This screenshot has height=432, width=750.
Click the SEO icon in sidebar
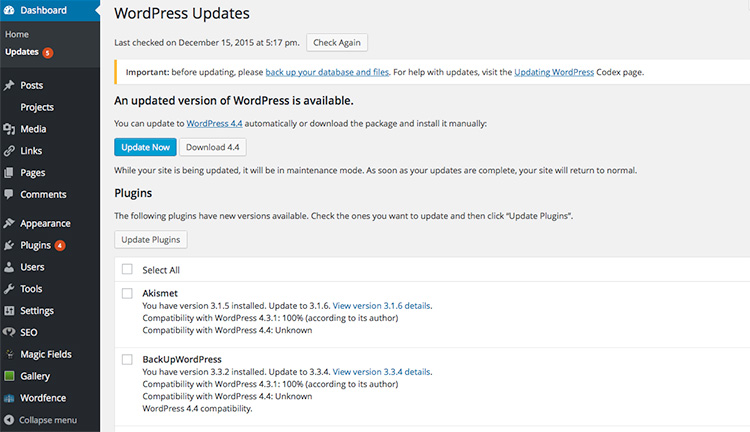9,332
